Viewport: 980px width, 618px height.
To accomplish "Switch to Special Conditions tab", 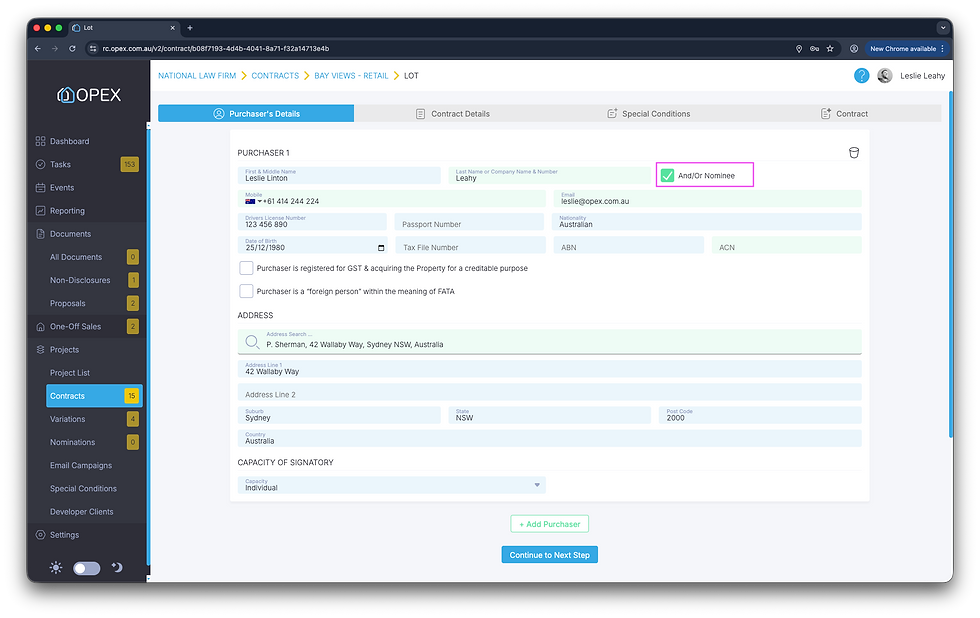I will (x=648, y=114).
